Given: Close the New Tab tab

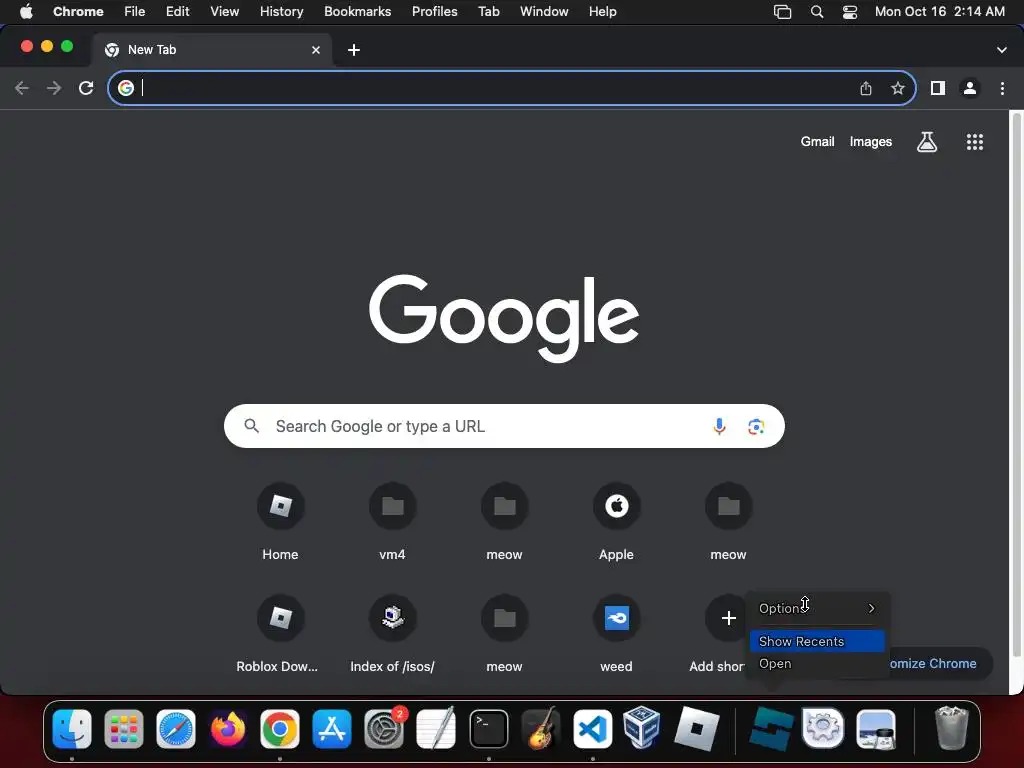Looking at the screenshot, I should tap(316, 50).
